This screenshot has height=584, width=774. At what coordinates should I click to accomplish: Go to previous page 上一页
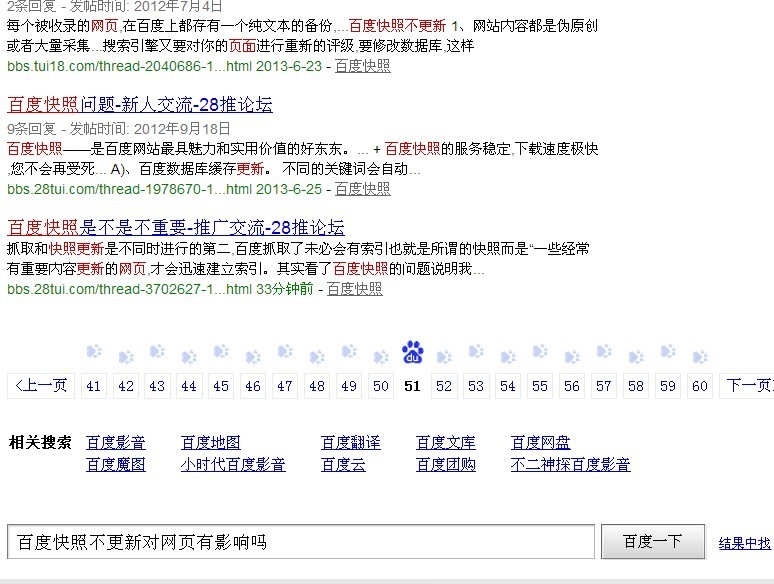pyautogui.click(x=41, y=386)
